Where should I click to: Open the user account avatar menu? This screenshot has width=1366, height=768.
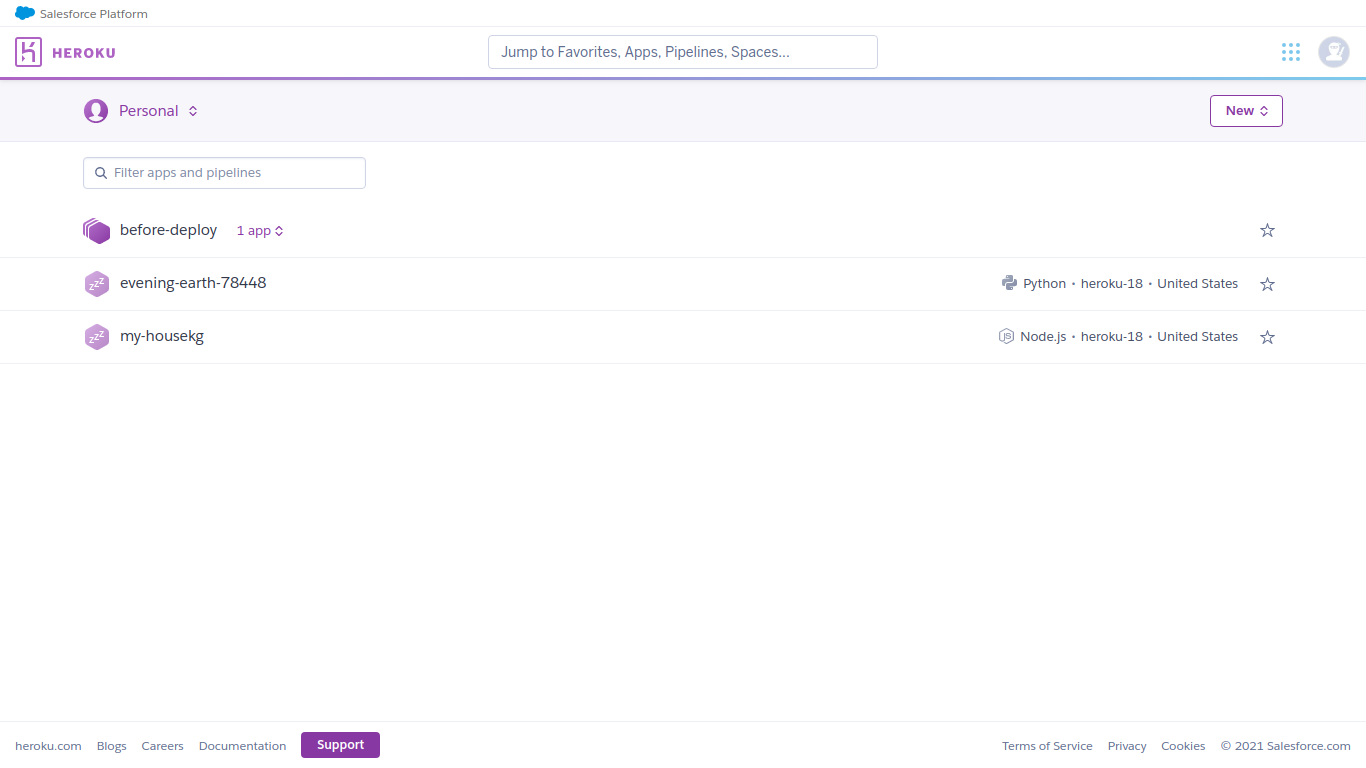click(x=1333, y=52)
